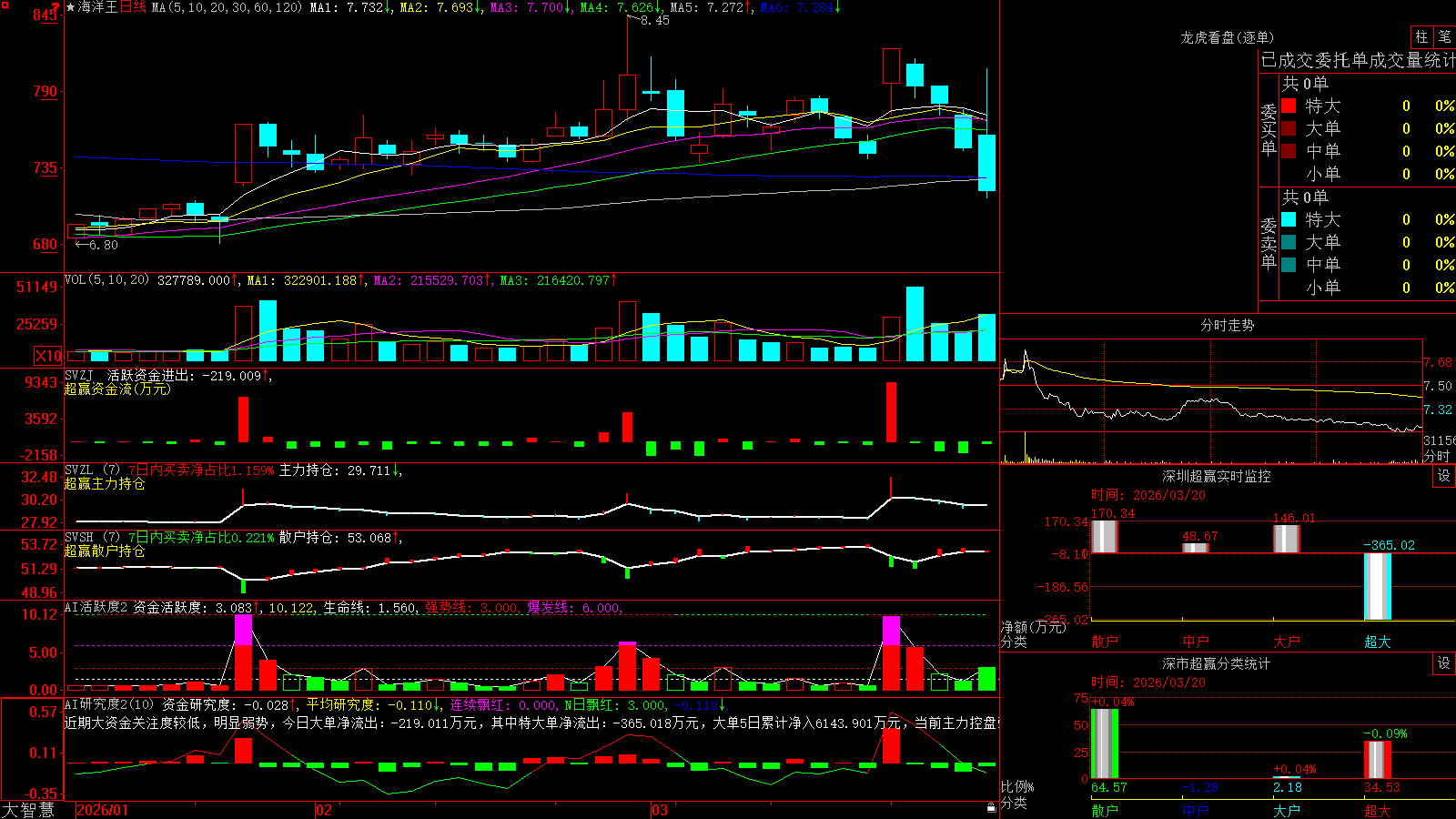Open the MA(5,10,20,30,60,120) indicator parameters
Screen dimensions: 1456x819
pyautogui.click(x=227, y=7)
